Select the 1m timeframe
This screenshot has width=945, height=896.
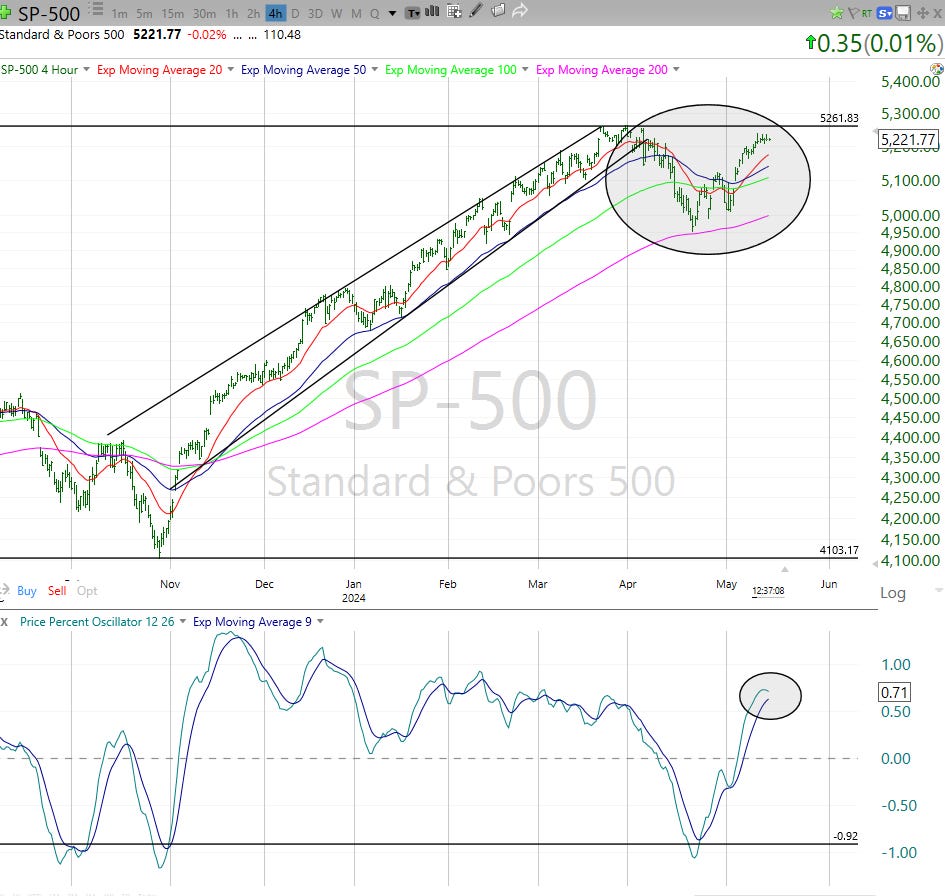point(119,13)
